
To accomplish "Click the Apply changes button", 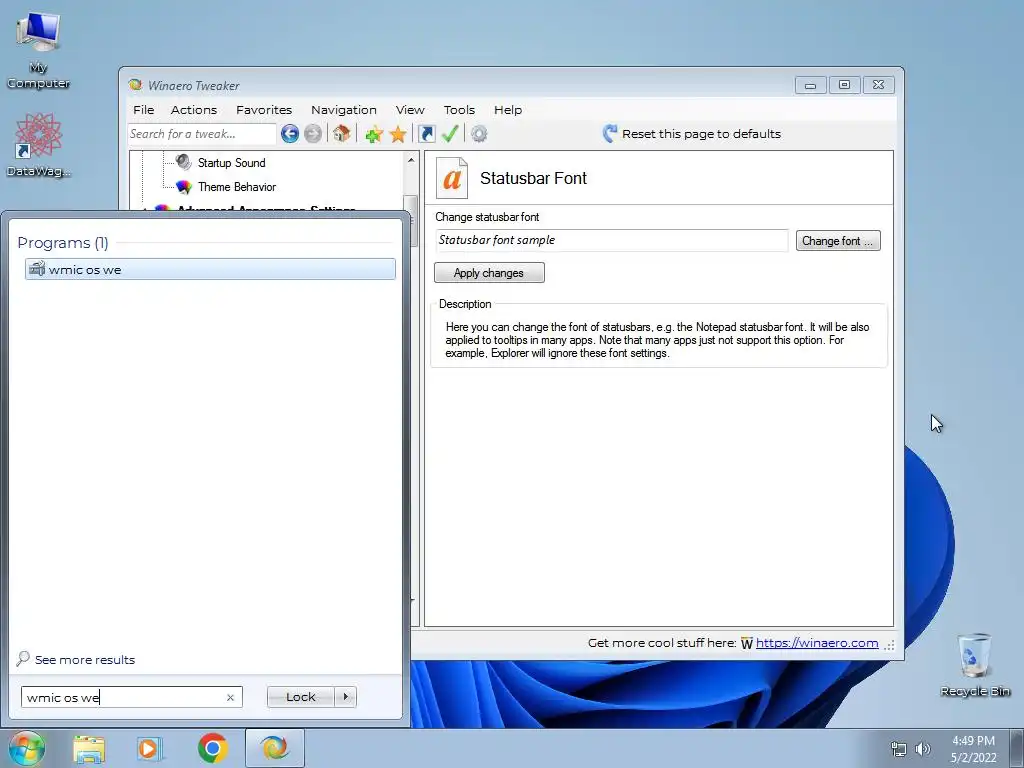I will (x=489, y=273).
